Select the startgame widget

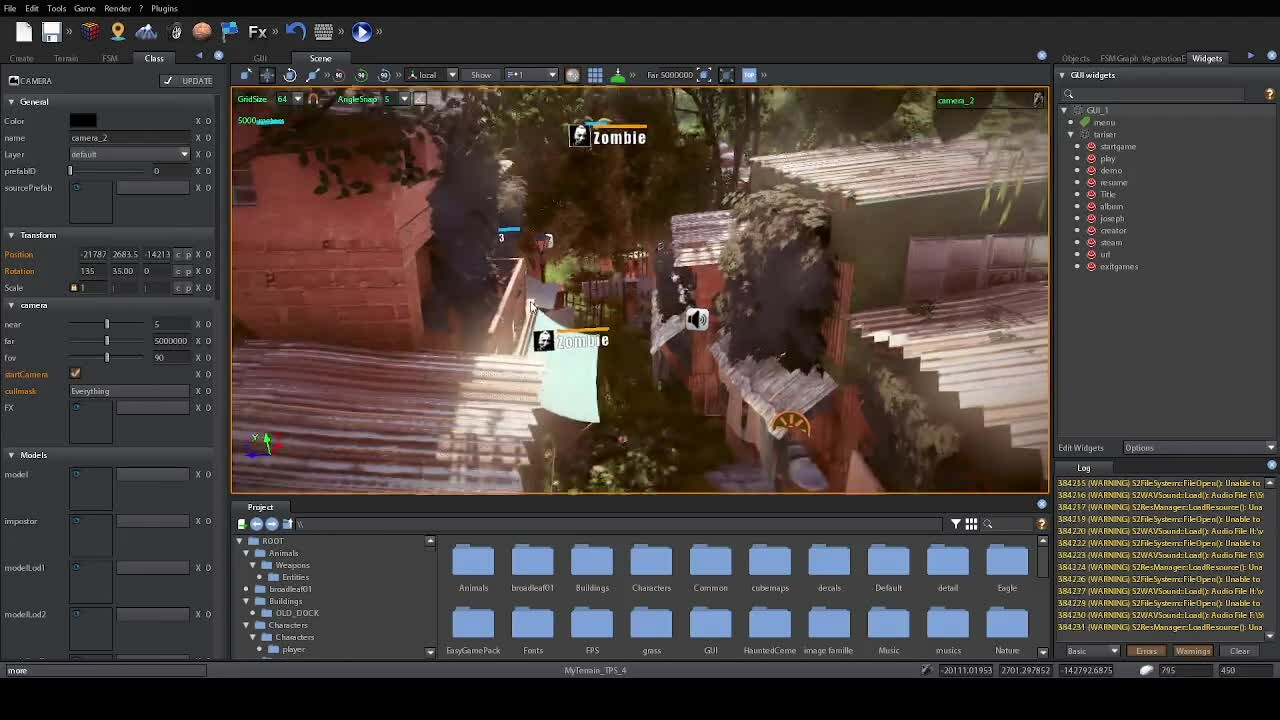[1117, 147]
